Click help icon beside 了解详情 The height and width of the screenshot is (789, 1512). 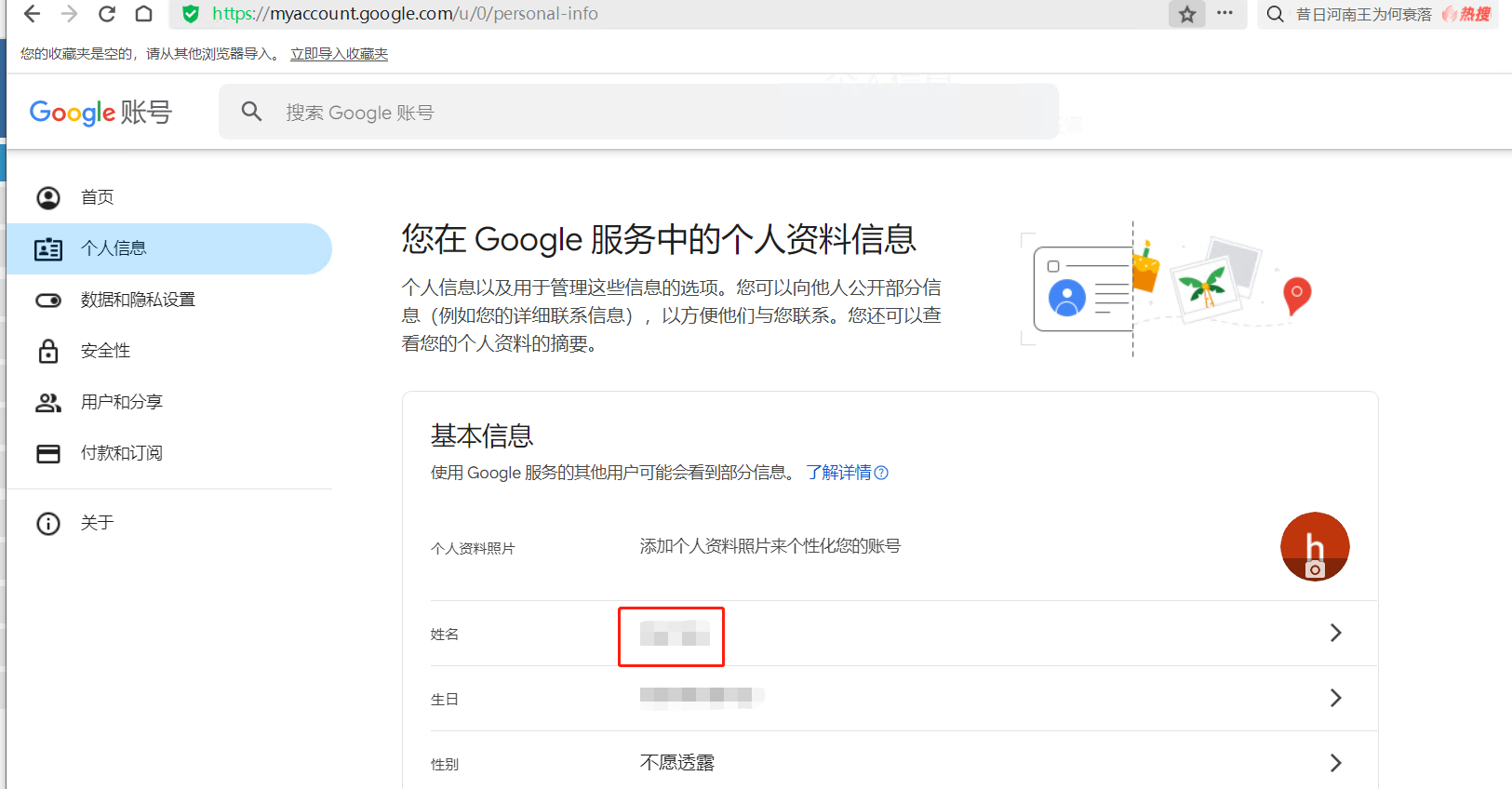point(881,473)
